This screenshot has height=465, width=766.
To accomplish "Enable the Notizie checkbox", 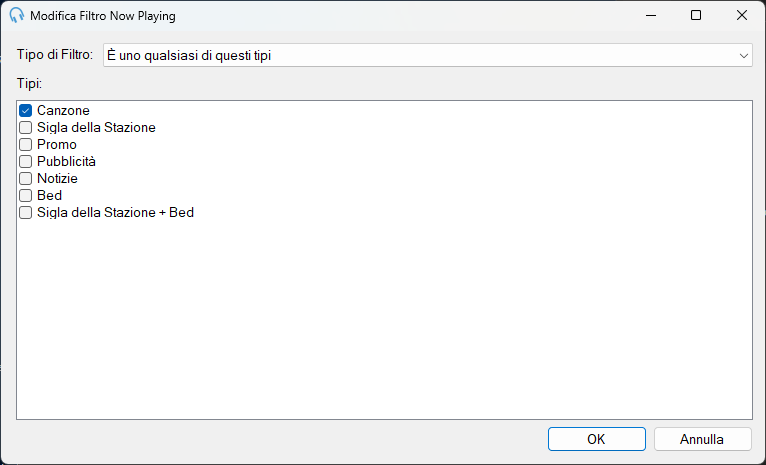I will coord(25,179).
